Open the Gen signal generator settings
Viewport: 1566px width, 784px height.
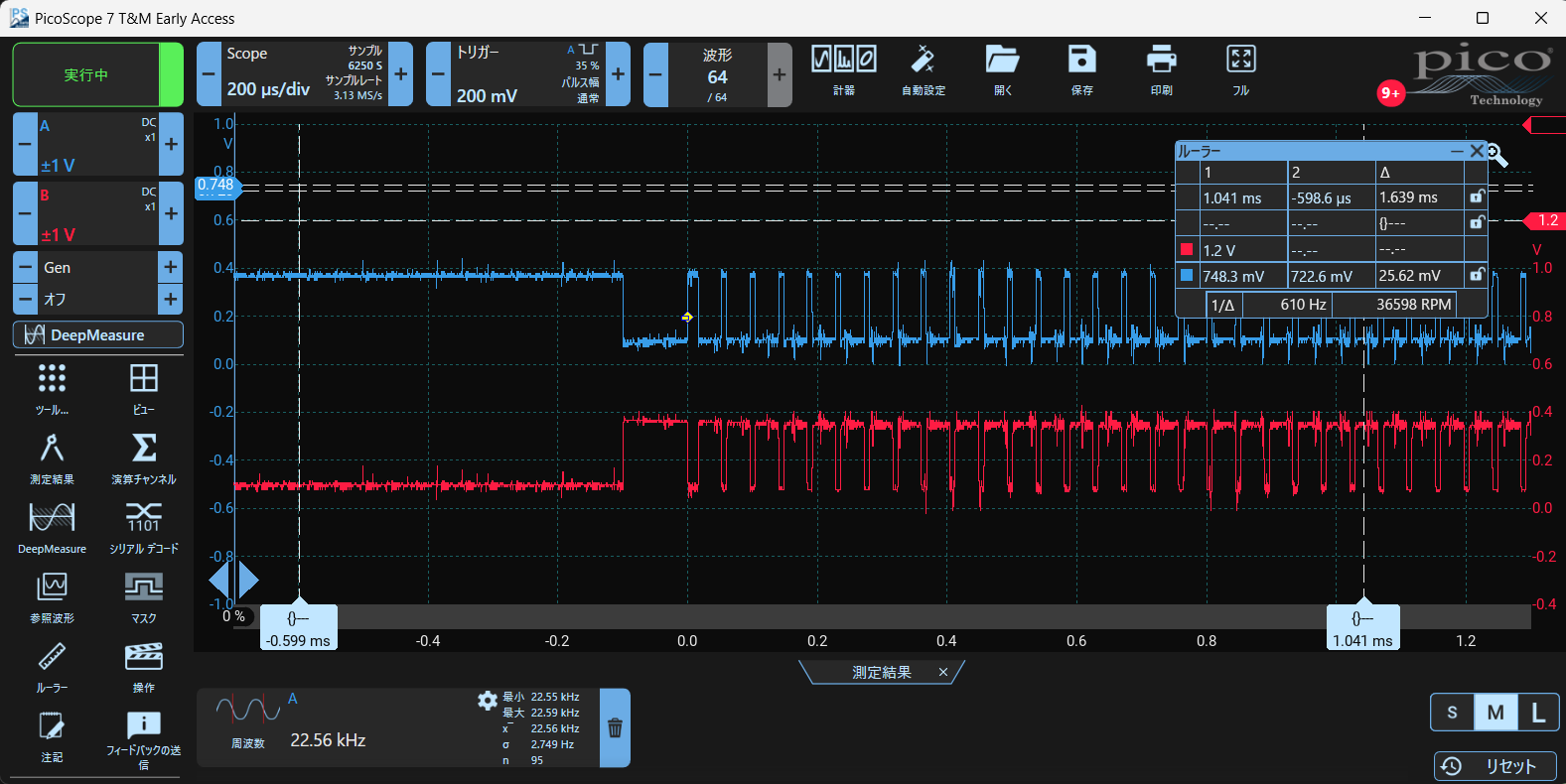(97, 267)
